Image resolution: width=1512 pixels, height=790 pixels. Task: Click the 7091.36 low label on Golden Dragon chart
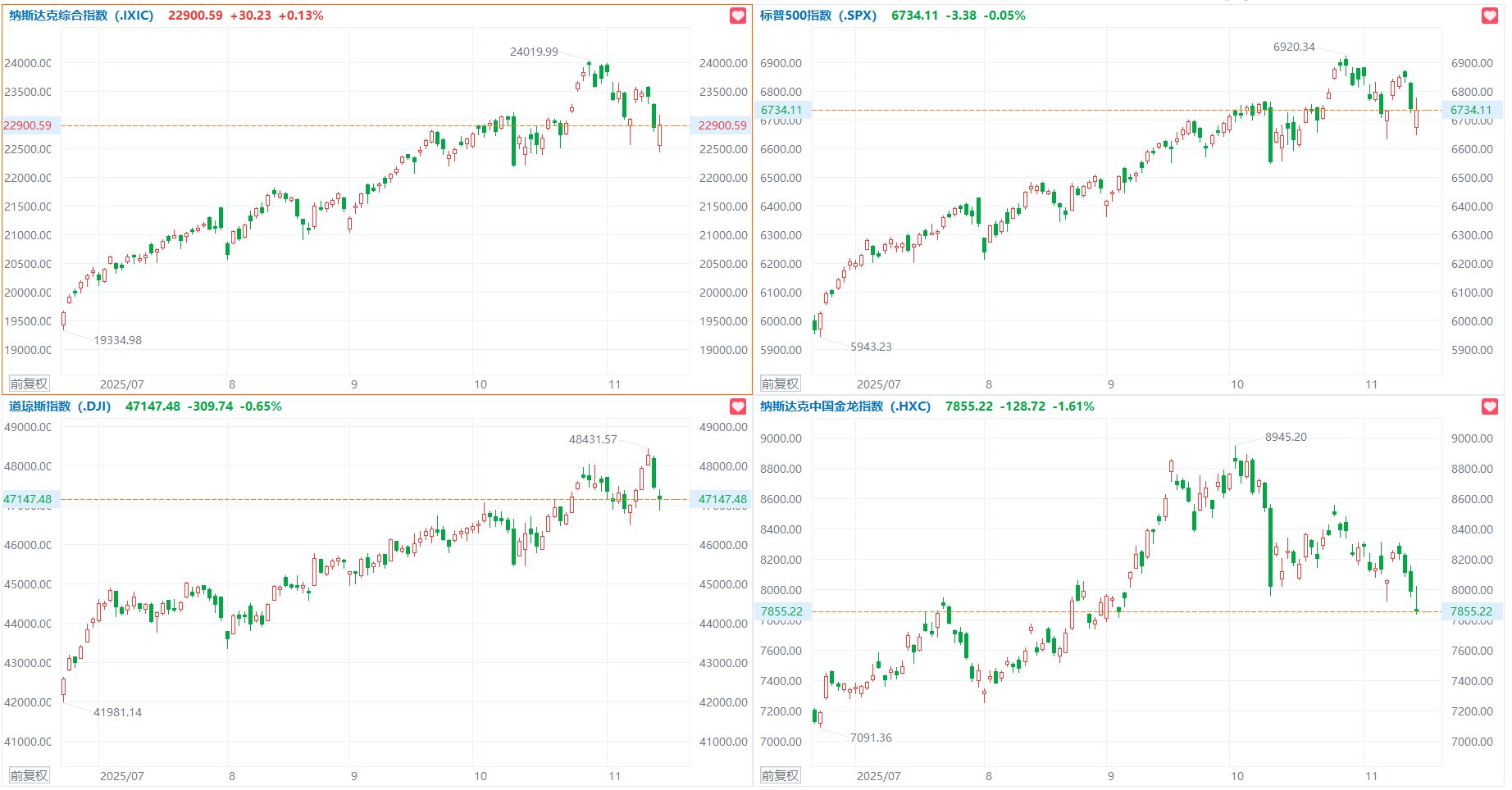(x=871, y=738)
